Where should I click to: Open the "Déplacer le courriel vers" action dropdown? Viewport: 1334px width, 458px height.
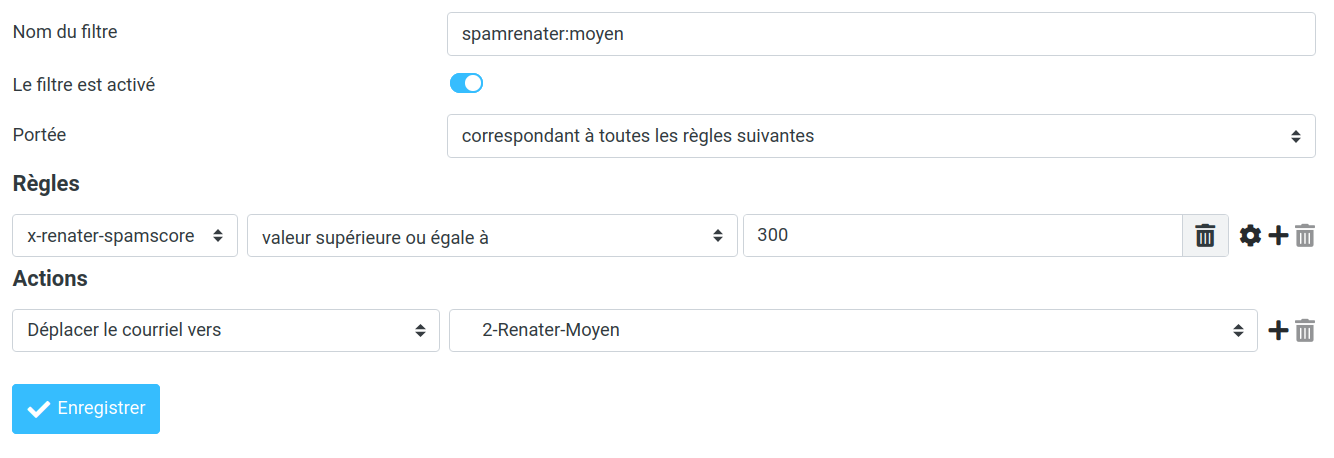[225, 330]
